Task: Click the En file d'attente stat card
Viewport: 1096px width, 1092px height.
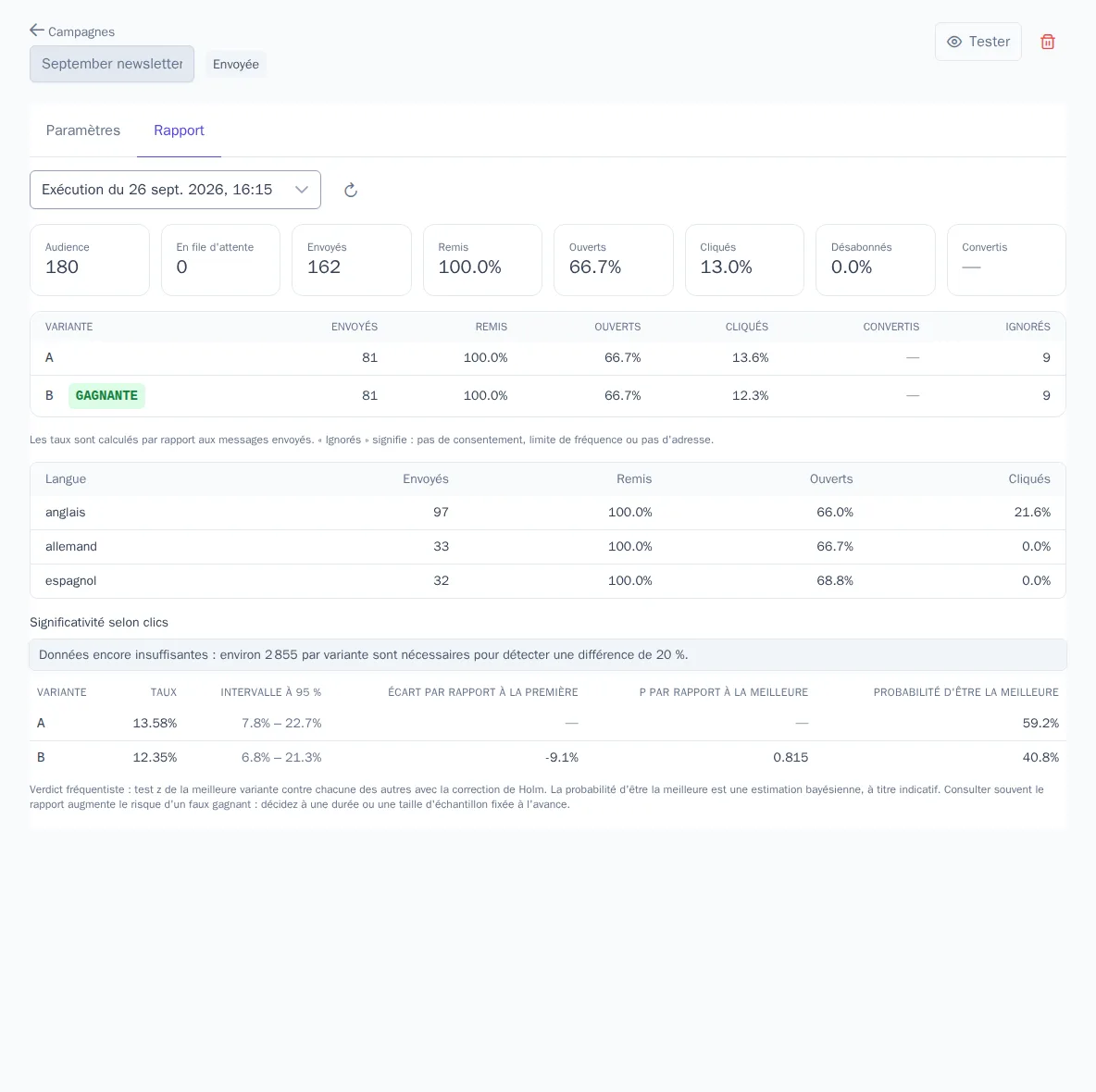Action: pos(221,260)
